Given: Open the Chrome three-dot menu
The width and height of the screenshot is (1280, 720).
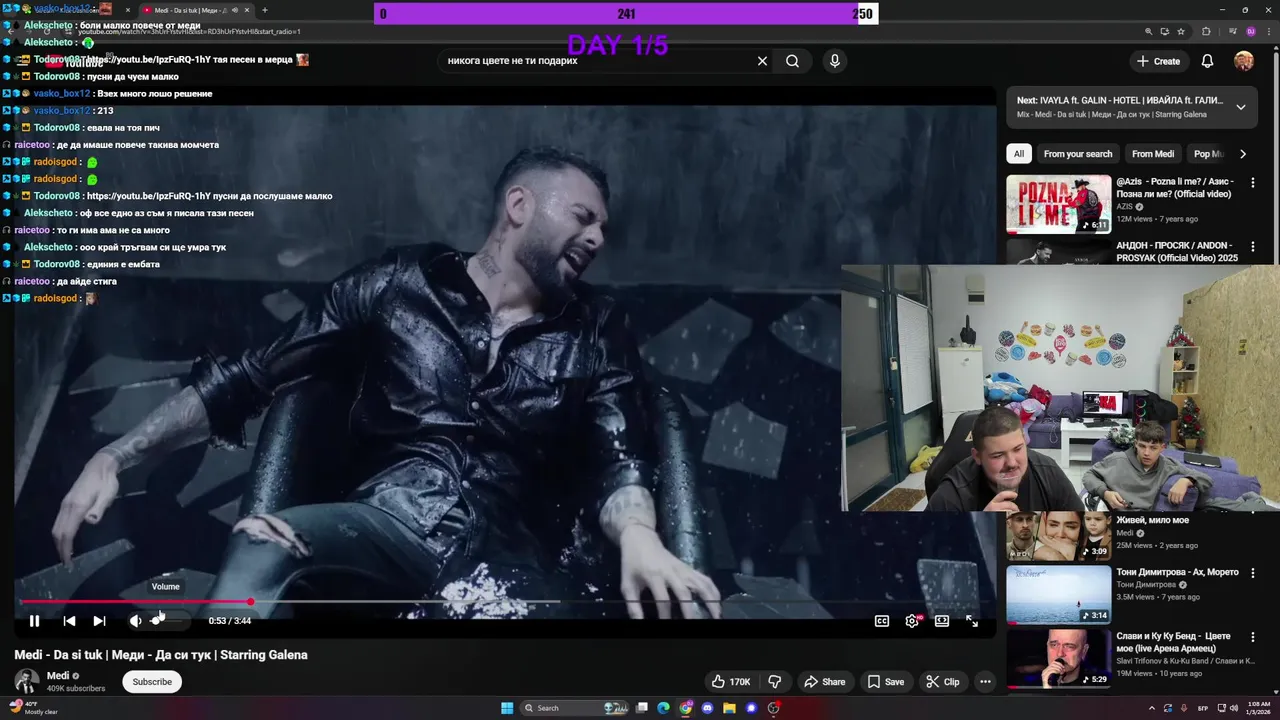Looking at the screenshot, I should click(x=1268, y=32).
